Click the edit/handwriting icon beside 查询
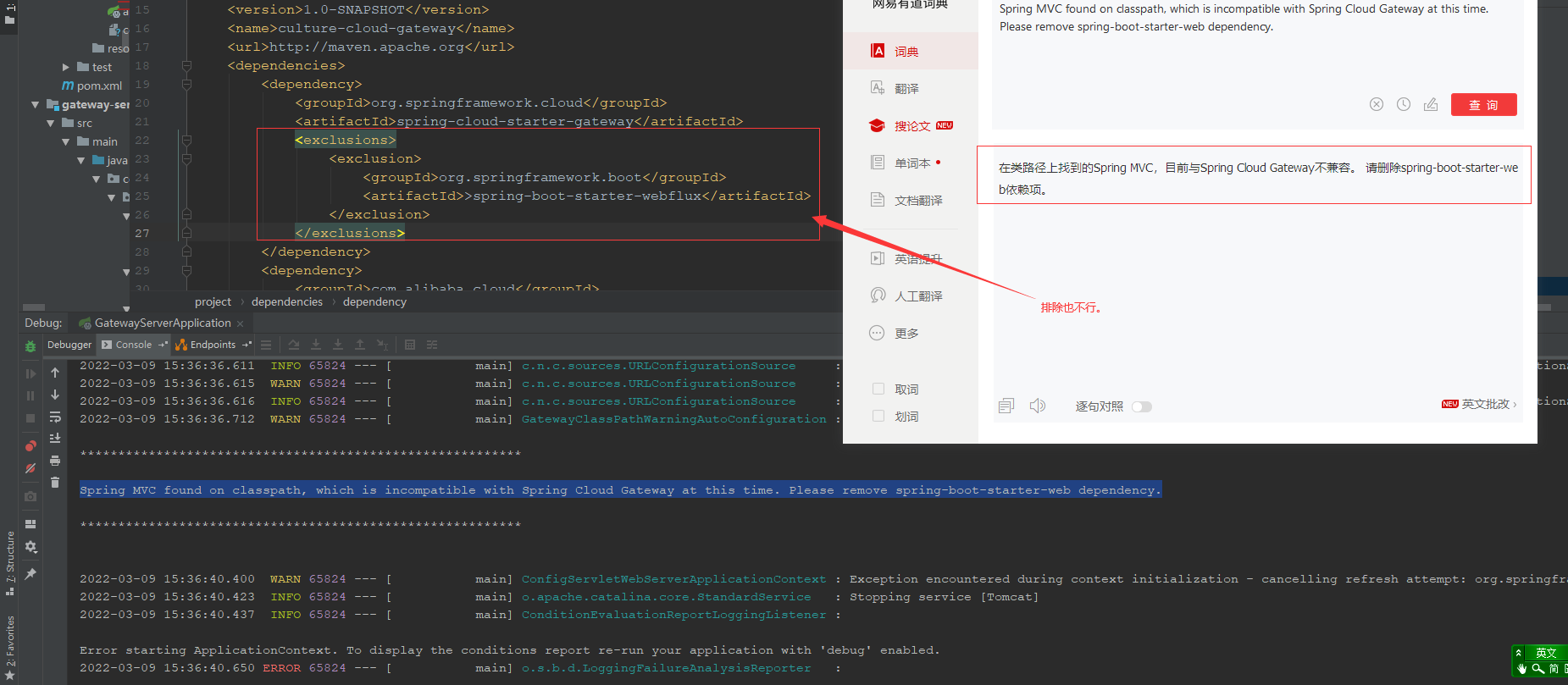 pos(1431,104)
